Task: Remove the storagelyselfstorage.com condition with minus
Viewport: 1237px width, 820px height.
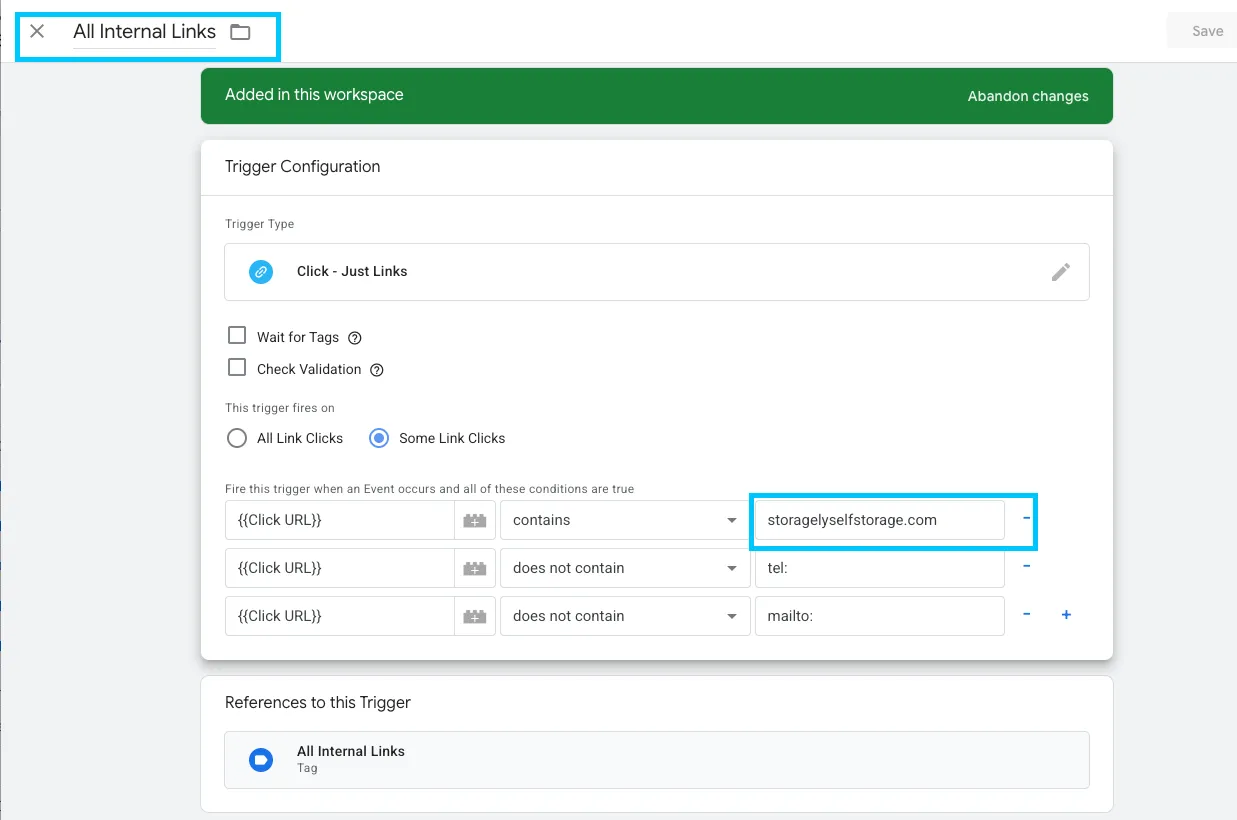Action: click(1026, 519)
